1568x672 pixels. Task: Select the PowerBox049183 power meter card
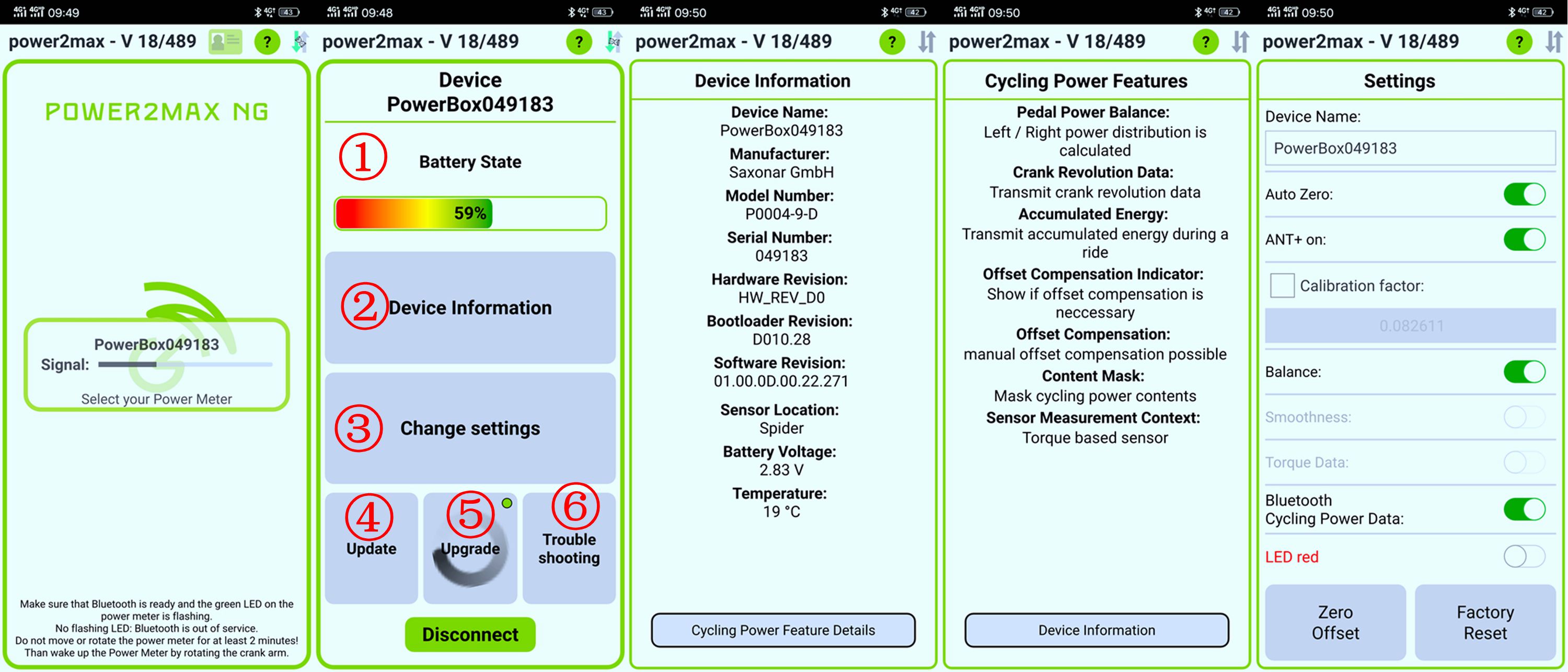pyautogui.click(x=156, y=365)
